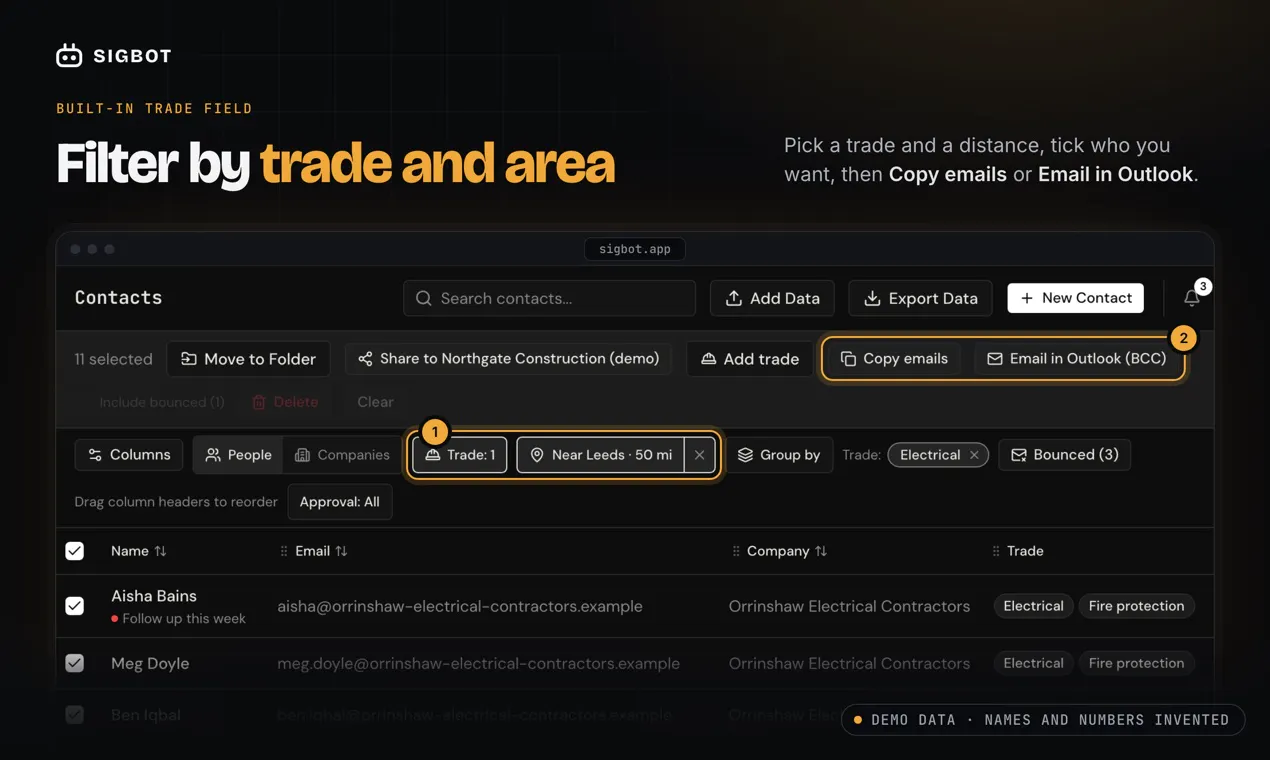Click the sigbot.app address bar

(635, 249)
